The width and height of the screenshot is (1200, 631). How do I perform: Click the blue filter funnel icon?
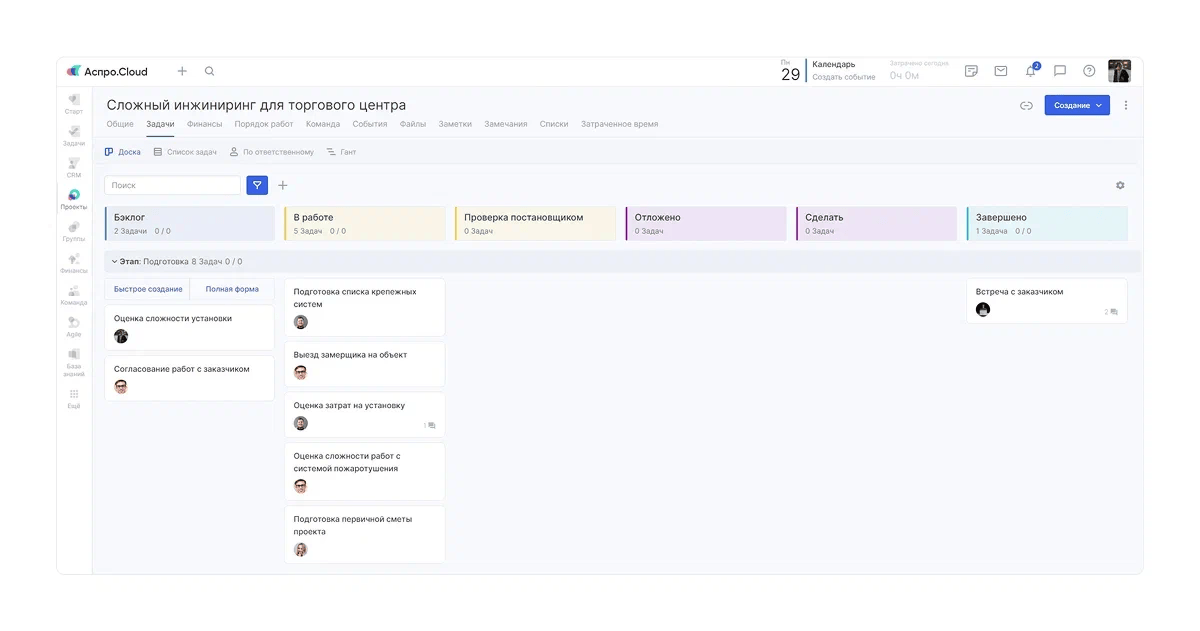click(x=257, y=185)
